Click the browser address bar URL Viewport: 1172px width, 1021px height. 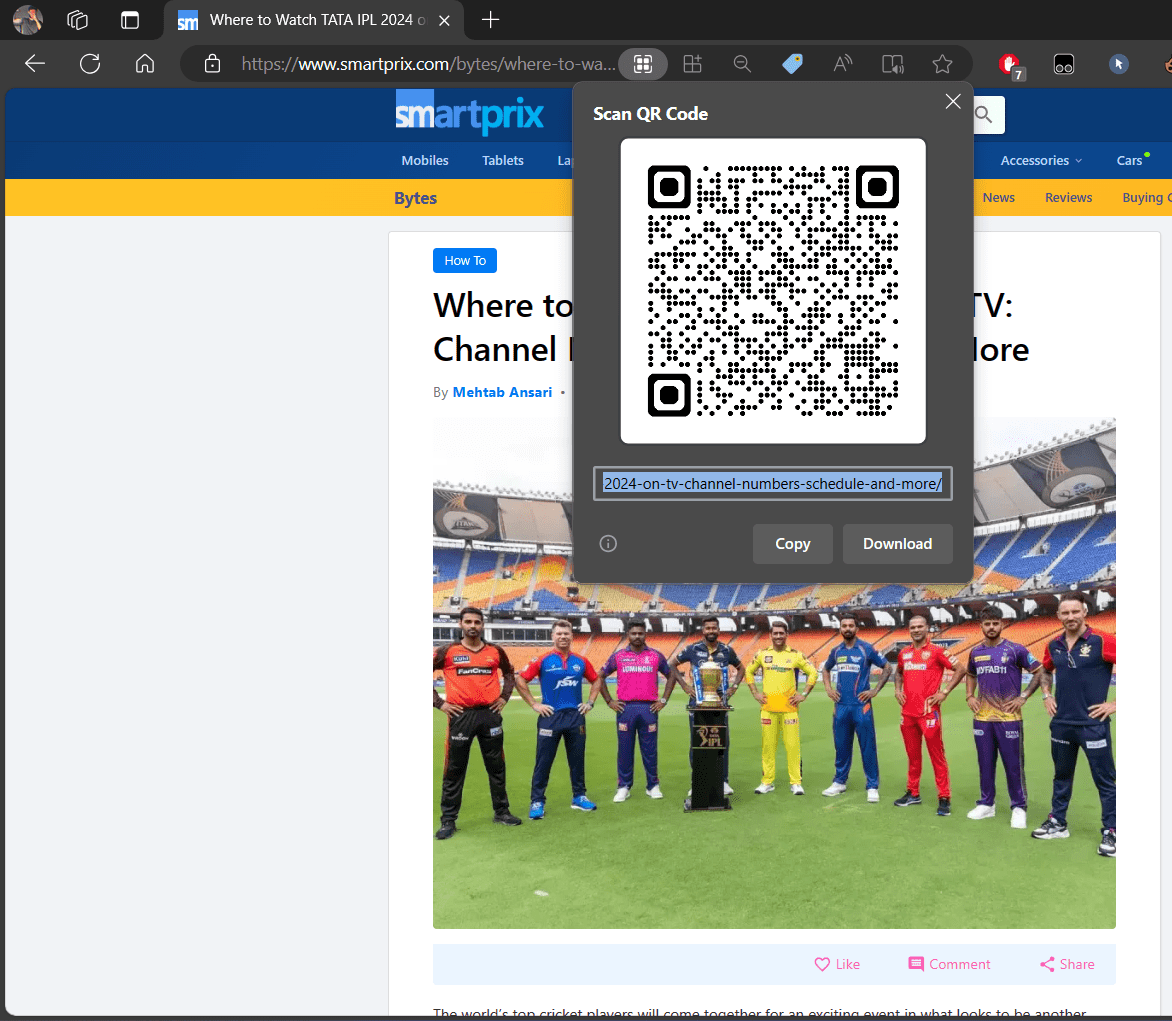tap(428, 64)
